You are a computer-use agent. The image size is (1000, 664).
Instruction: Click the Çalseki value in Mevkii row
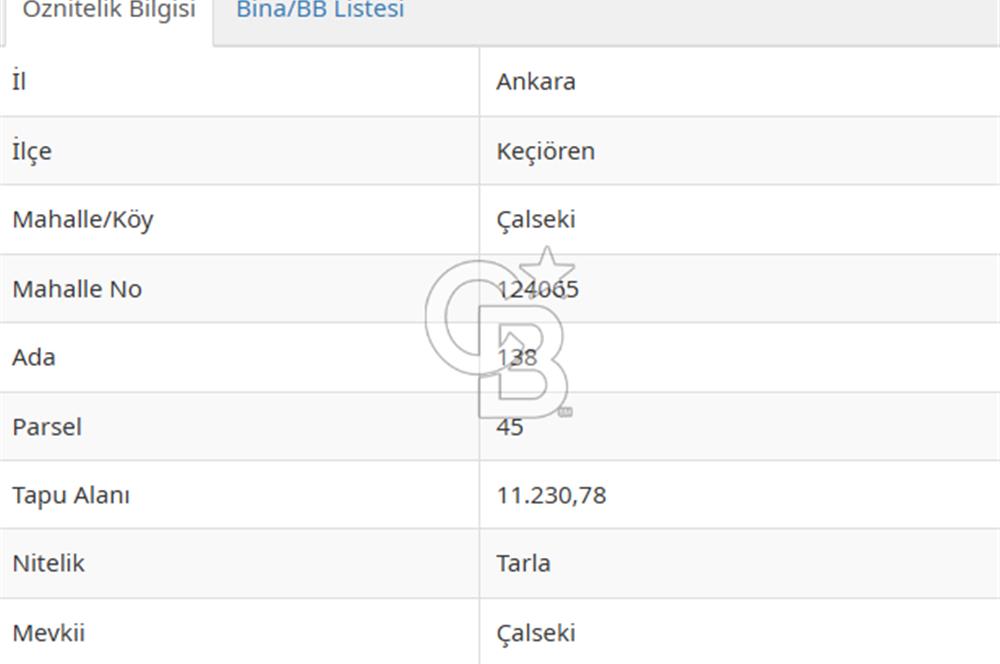tap(536, 633)
